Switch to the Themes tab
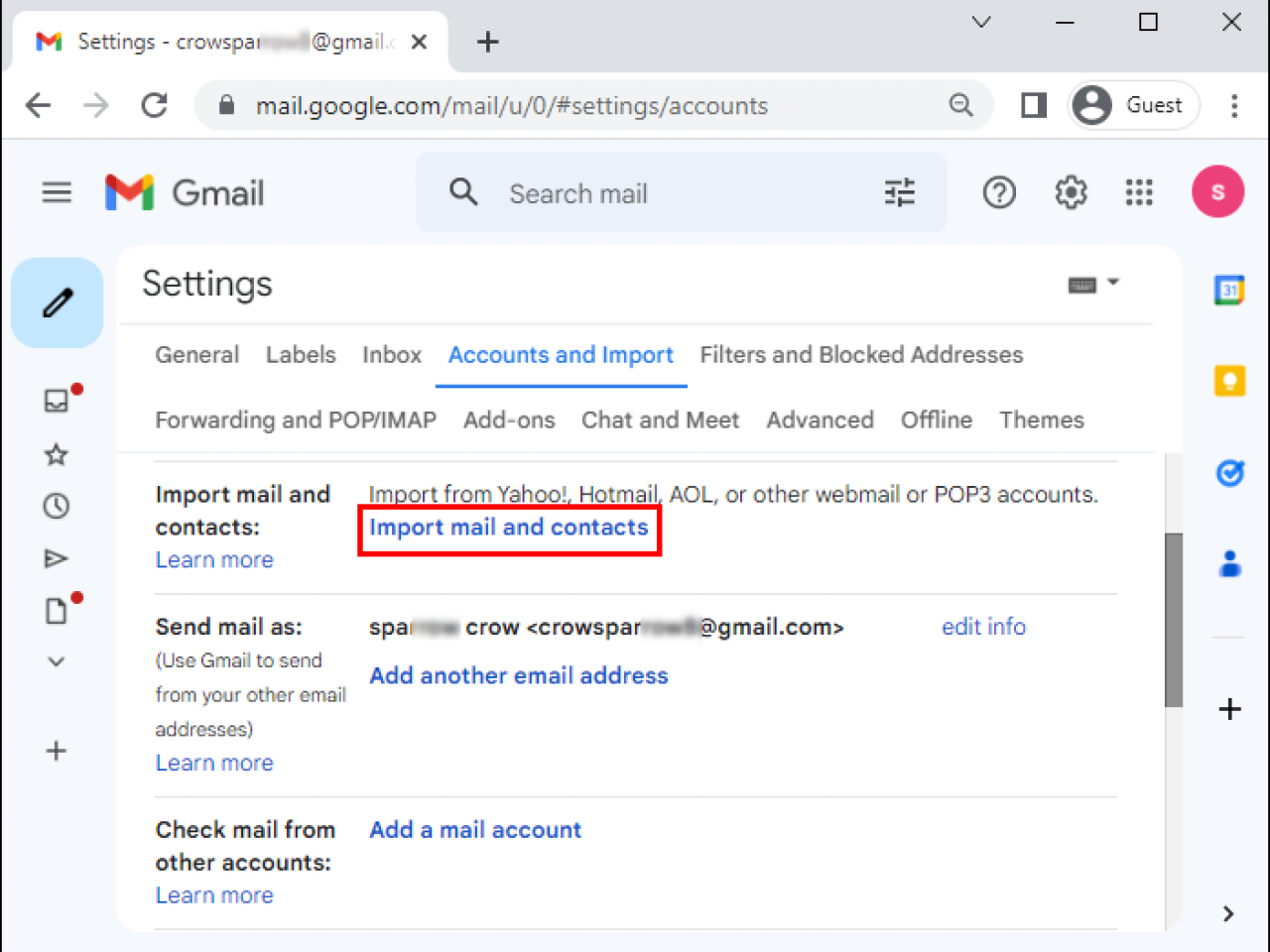Viewport: 1270px width, 952px height. pyautogui.click(x=1041, y=419)
